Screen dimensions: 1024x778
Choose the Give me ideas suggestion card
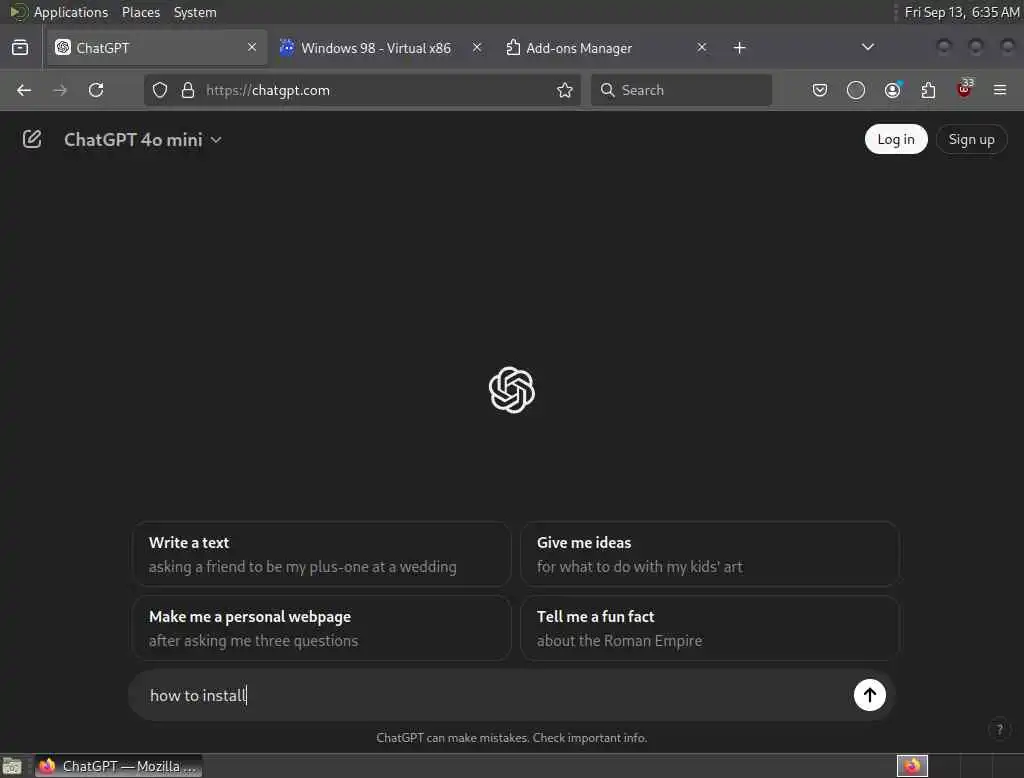(x=709, y=554)
